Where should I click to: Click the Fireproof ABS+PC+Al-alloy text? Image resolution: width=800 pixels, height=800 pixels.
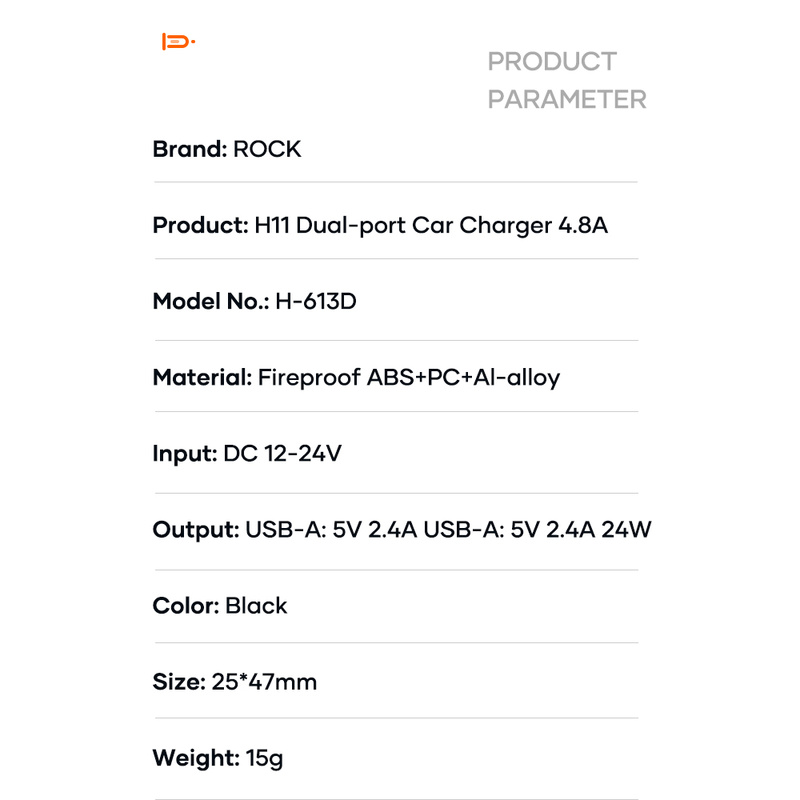408,377
